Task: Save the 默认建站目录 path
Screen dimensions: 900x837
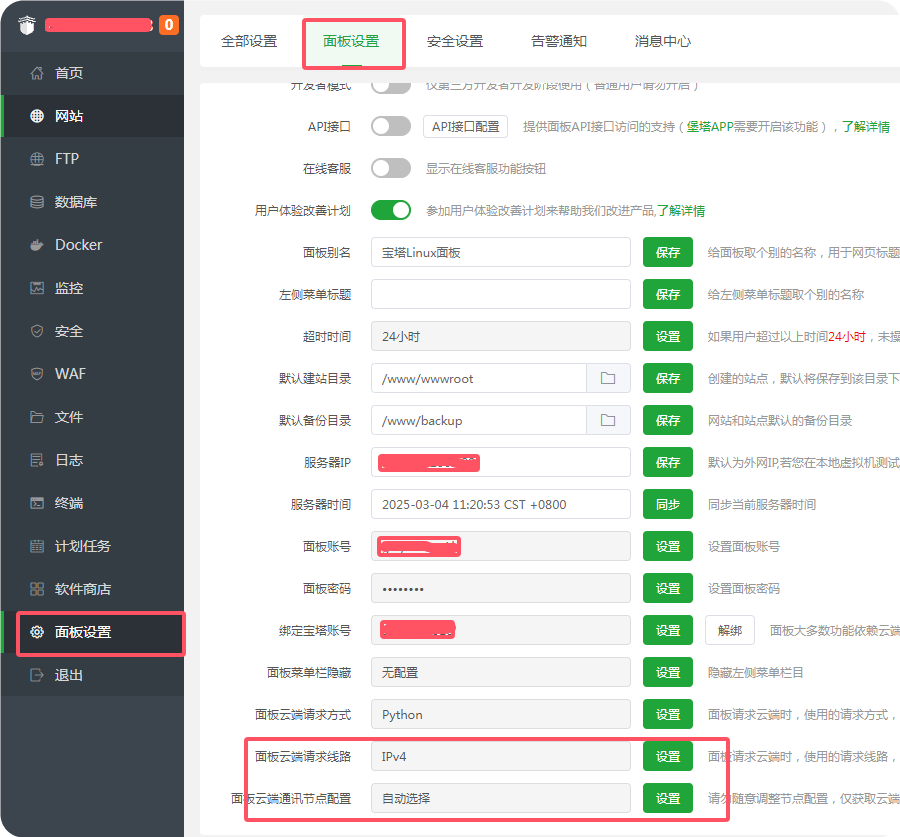Action: (668, 378)
